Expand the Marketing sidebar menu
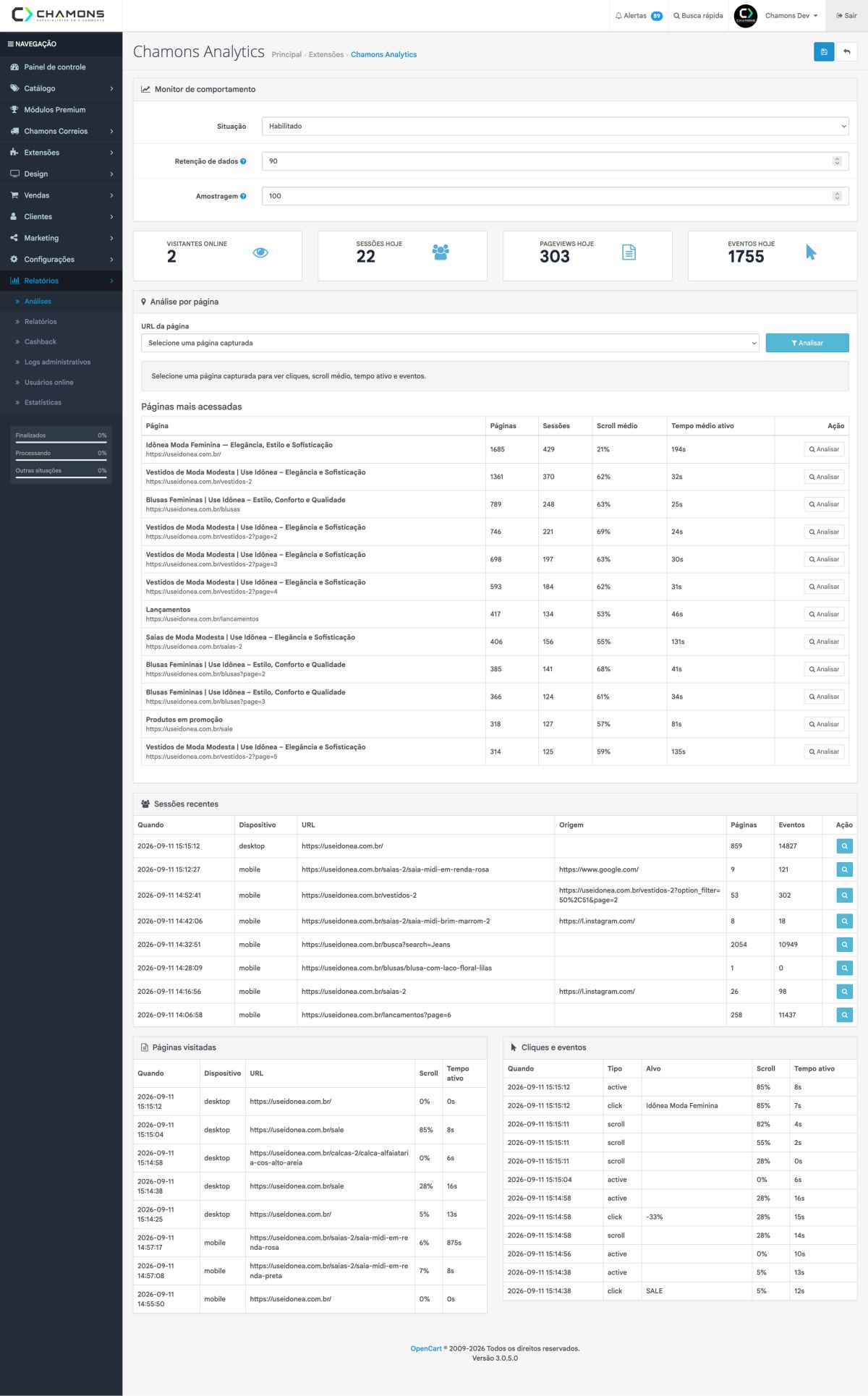 [x=61, y=238]
